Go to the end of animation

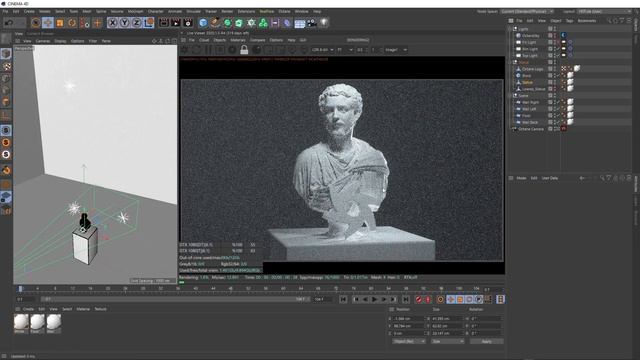coord(406,300)
